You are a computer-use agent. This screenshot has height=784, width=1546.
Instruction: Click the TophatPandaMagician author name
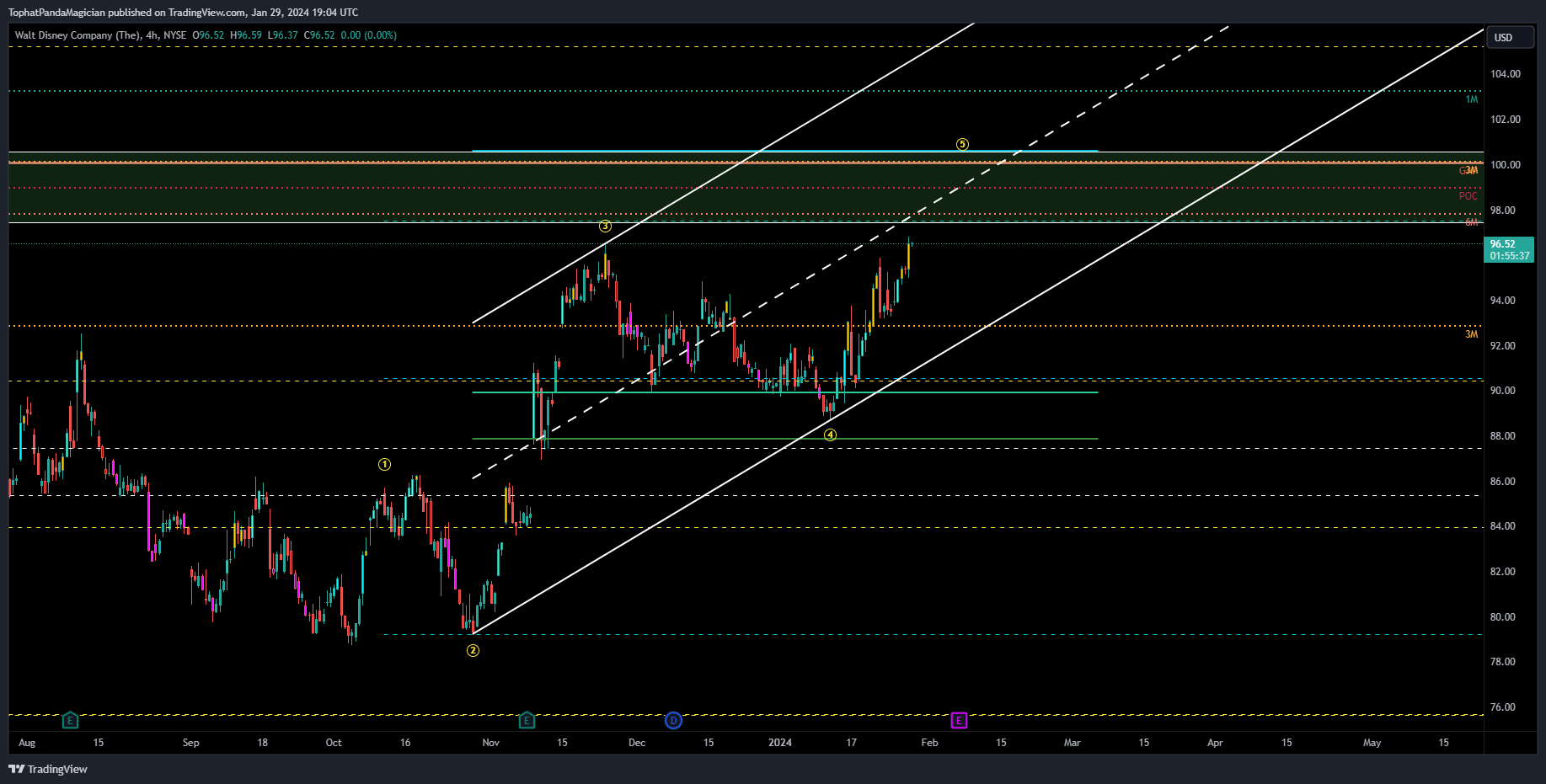coord(56,13)
